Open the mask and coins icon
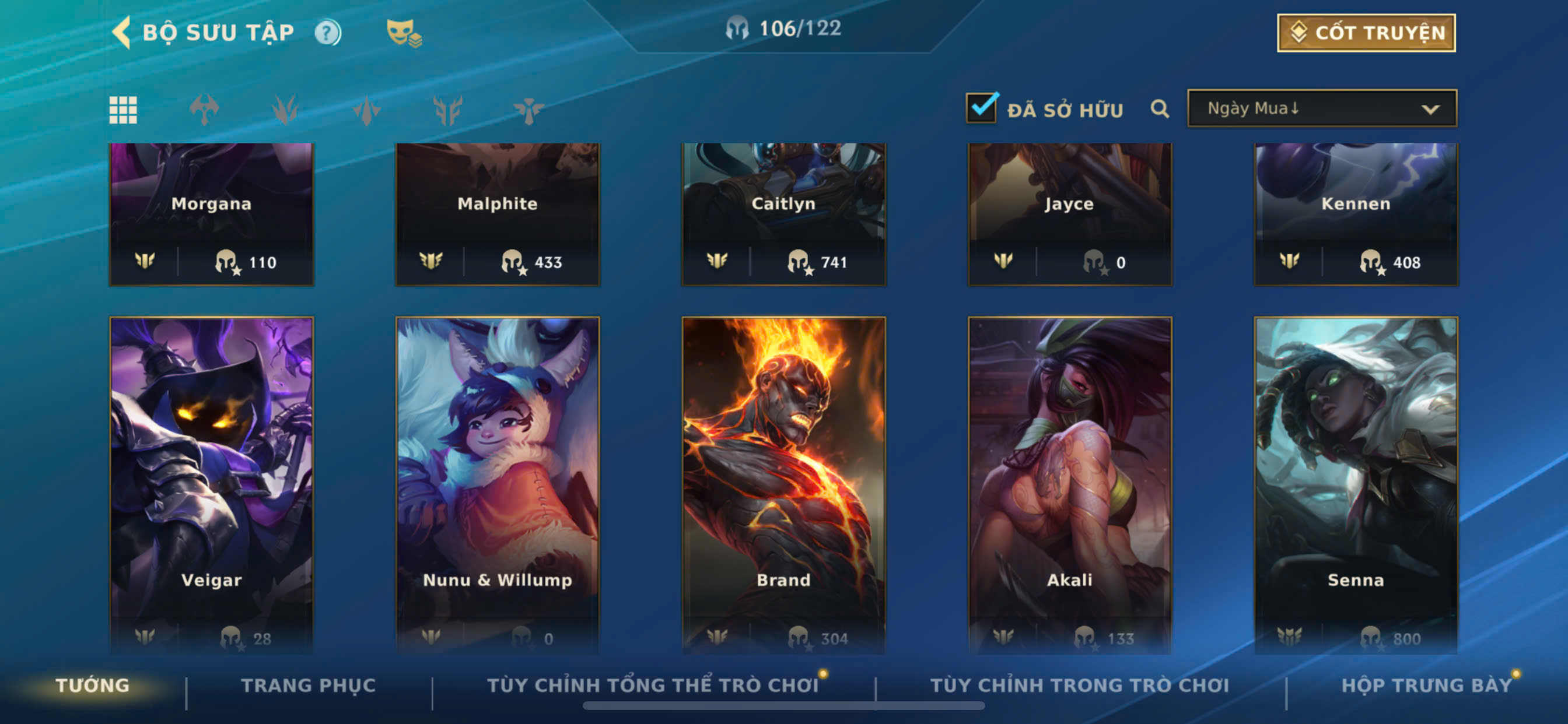The height and width of the screenshot is (724, 1568). 404,33
